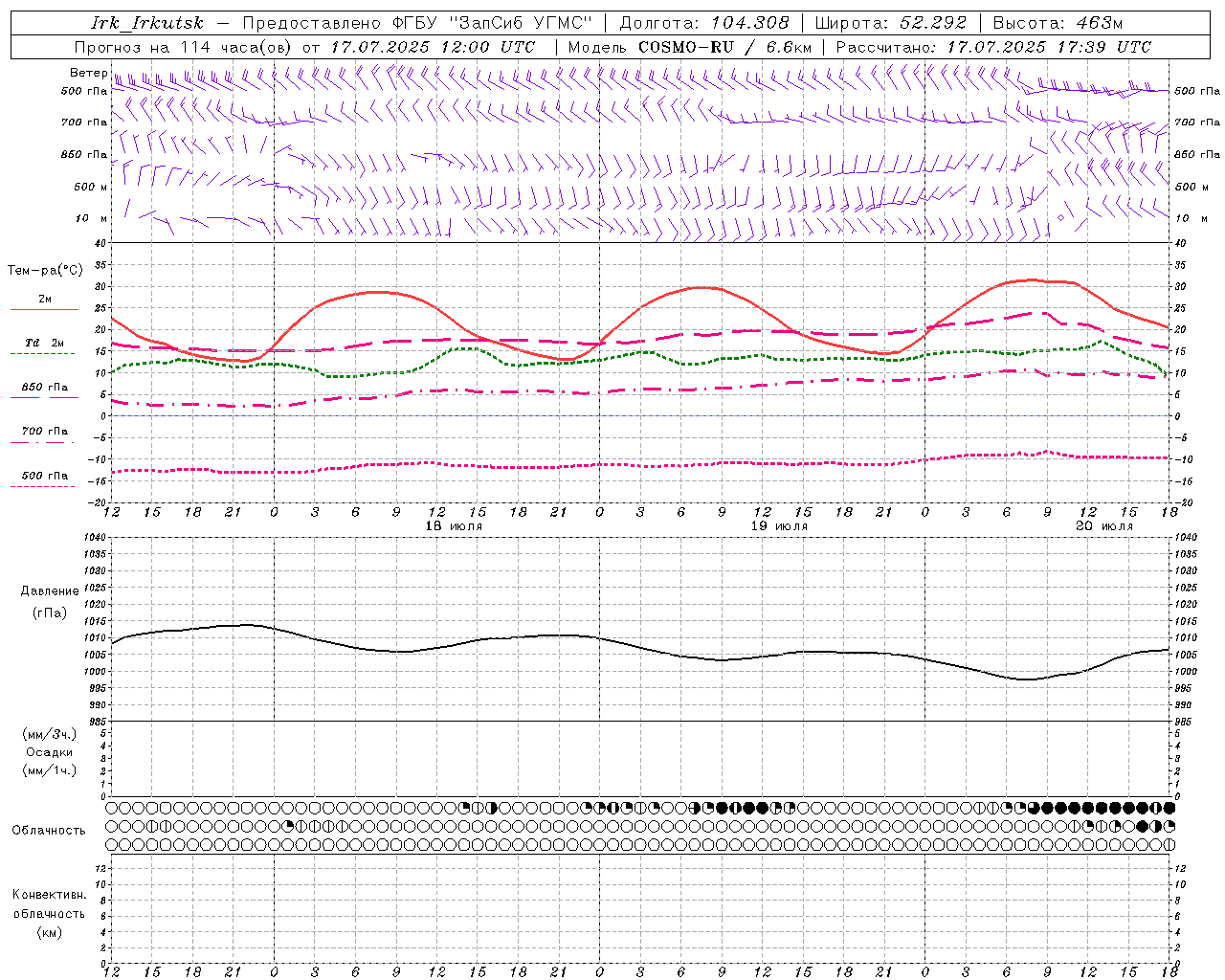Click the model name "COSMO-RU / 6.6км"
Viewport: 1225px width, 980px height.
coord(724,47)
